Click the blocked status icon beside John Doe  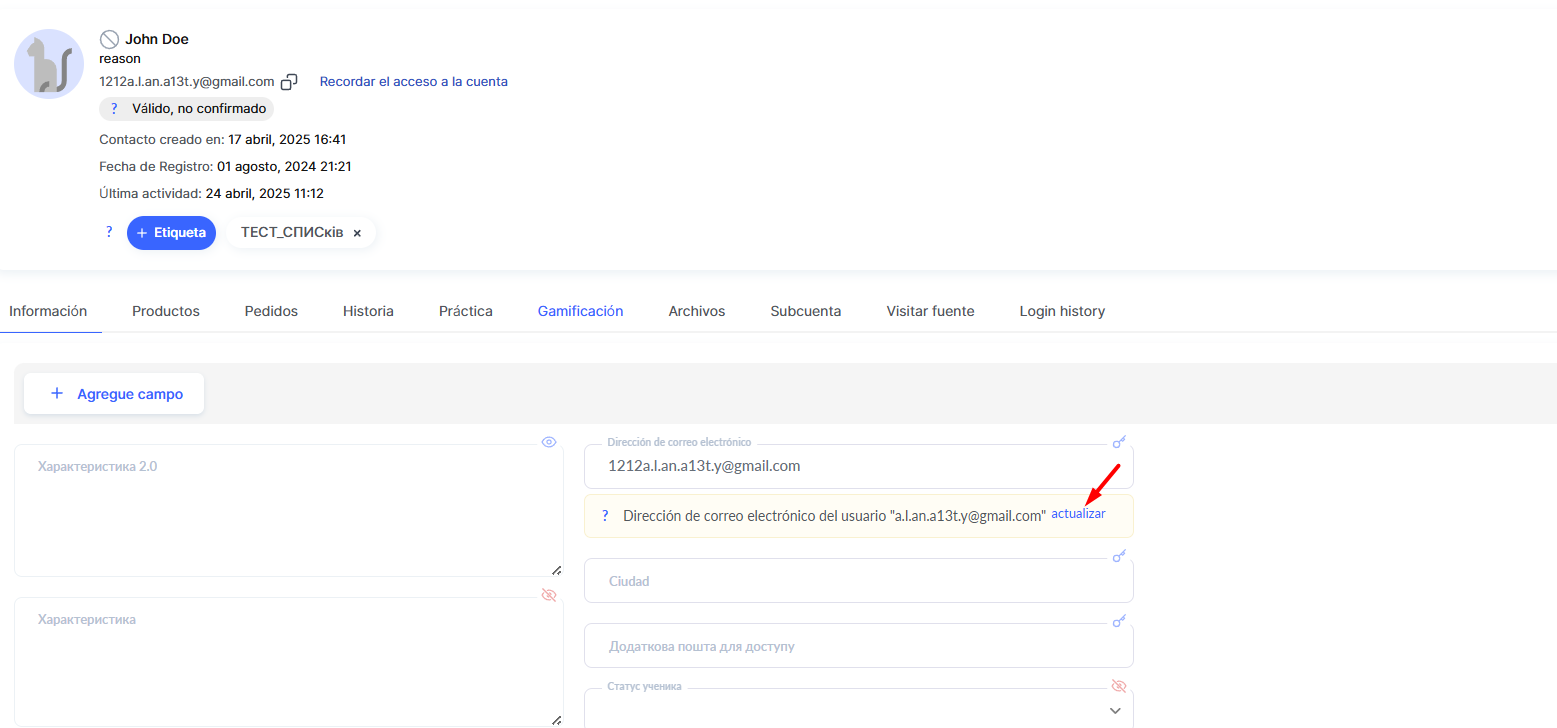coord(109,39)
